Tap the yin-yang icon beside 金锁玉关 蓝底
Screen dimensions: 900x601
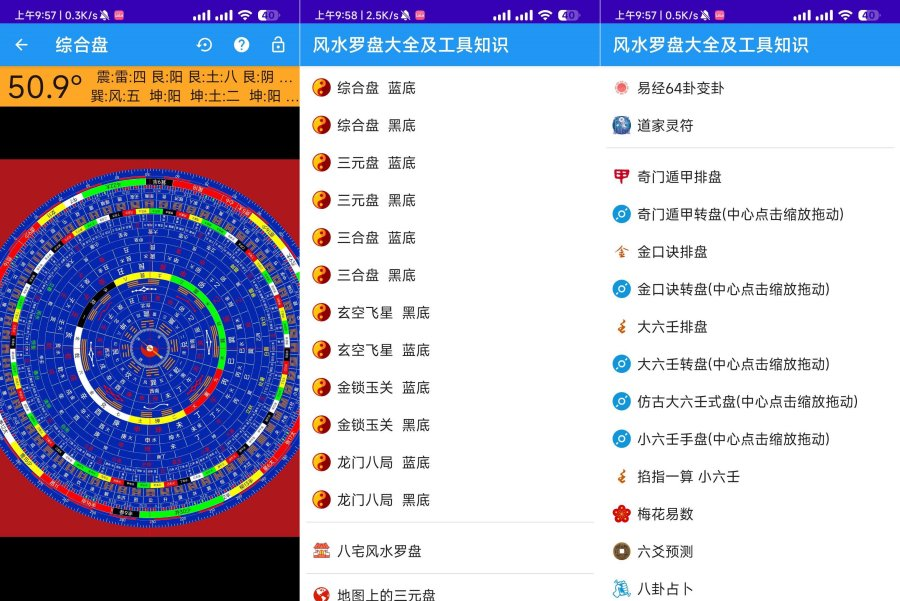coord(321,387)
